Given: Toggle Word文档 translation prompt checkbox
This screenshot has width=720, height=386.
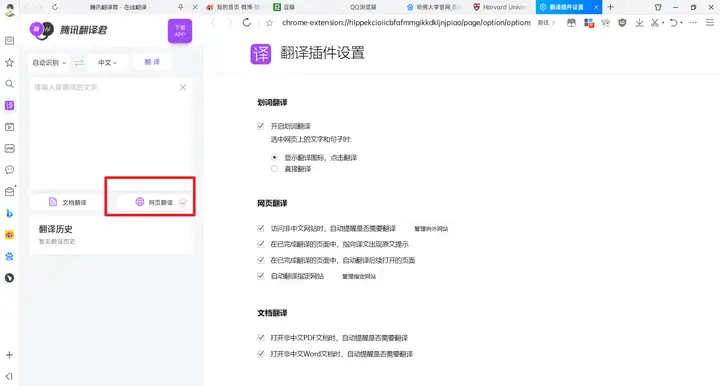Looking at the screenshot, I should [261, 354].
